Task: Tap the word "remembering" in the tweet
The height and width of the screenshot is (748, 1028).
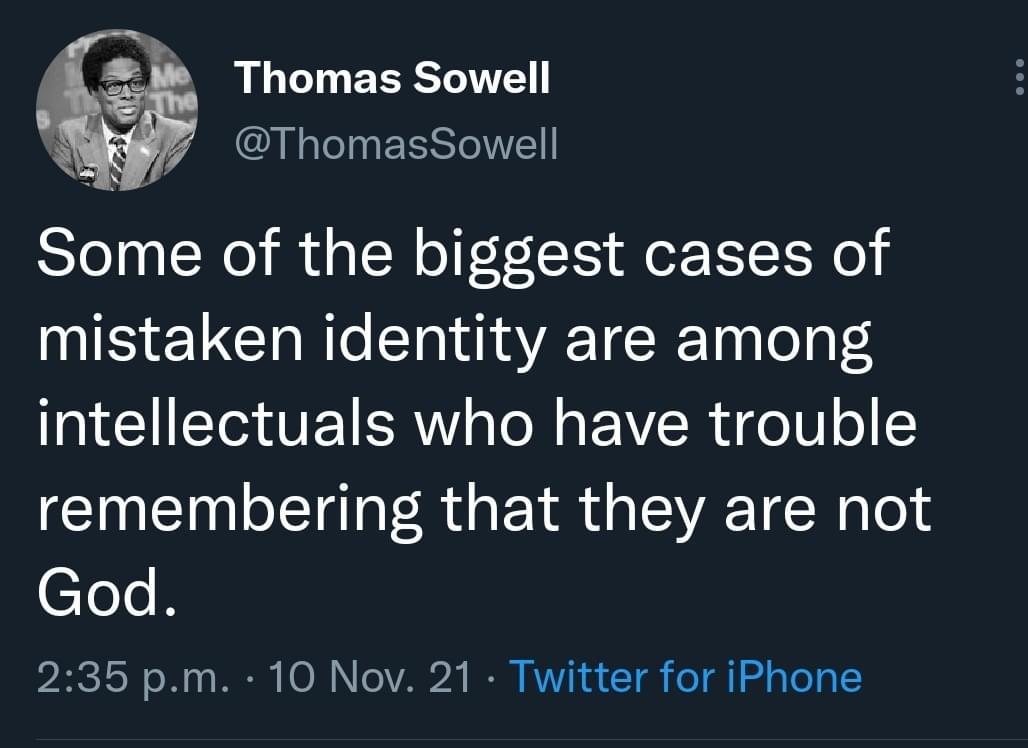Action: (x=230, y=510)
